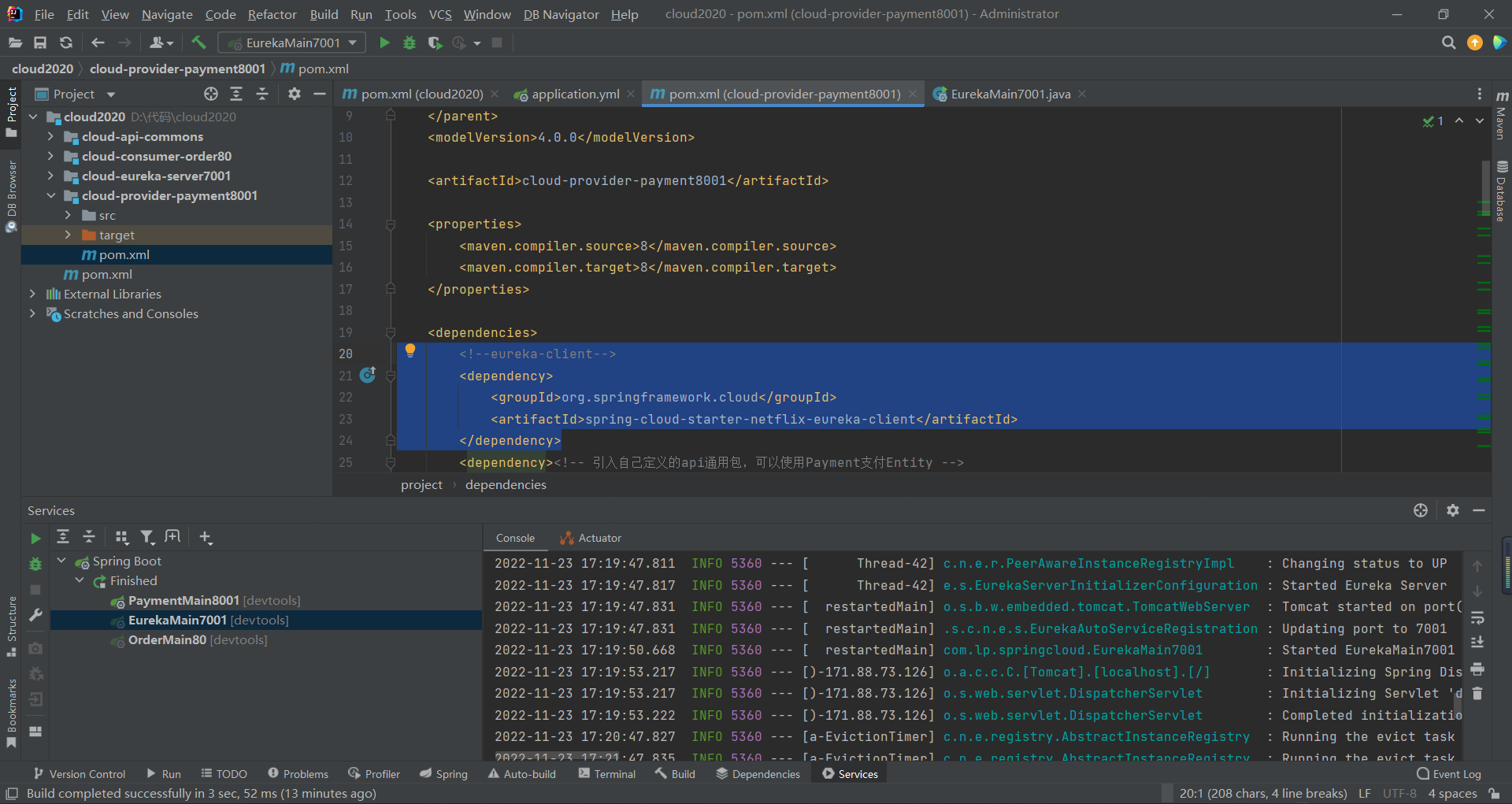
Task: Add service with plus icon
Action: (x=206, y=537)
